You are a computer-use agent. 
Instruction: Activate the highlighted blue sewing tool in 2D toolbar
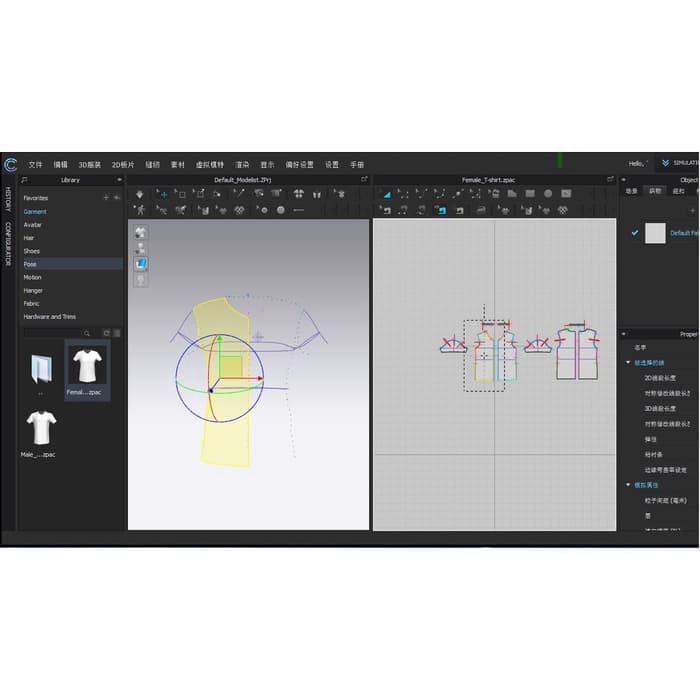pyautogui.click(x=441, y=210)
